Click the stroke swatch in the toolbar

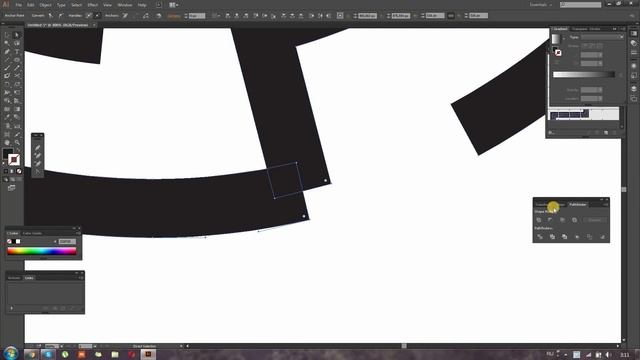point(14,159)
